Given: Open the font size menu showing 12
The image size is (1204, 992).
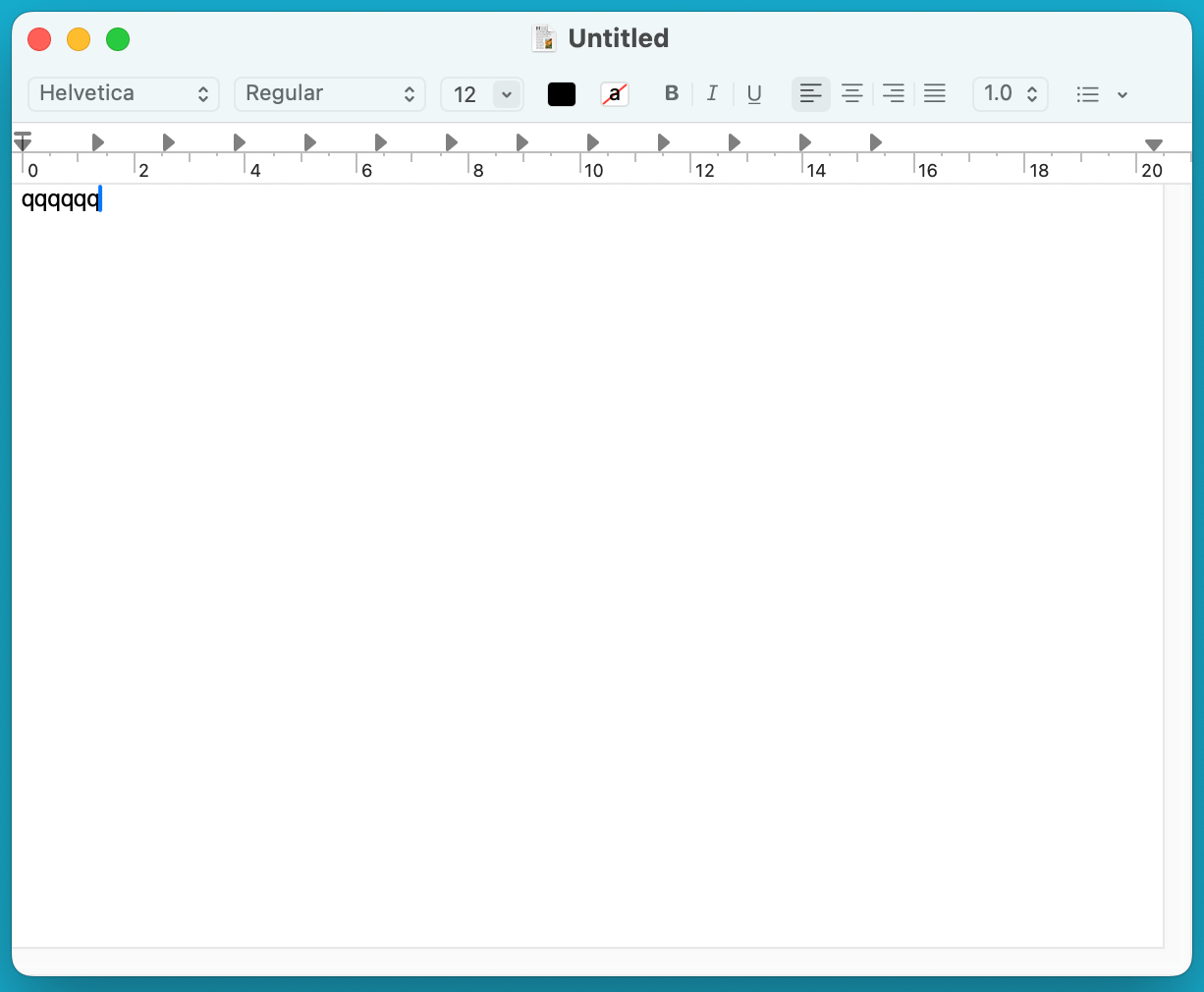Looking at the screenshot, I should (x=481, y=94).
